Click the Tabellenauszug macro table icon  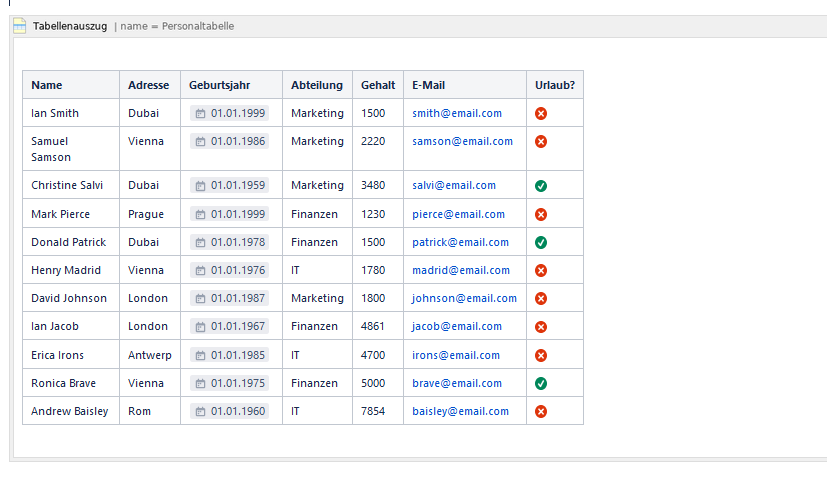(20, 26)
